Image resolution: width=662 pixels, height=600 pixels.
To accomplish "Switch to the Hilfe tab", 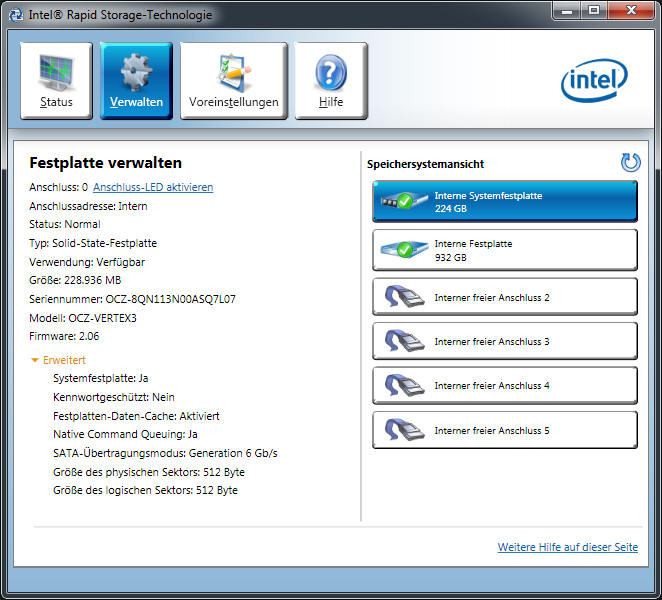I will (x=331, y=81).
